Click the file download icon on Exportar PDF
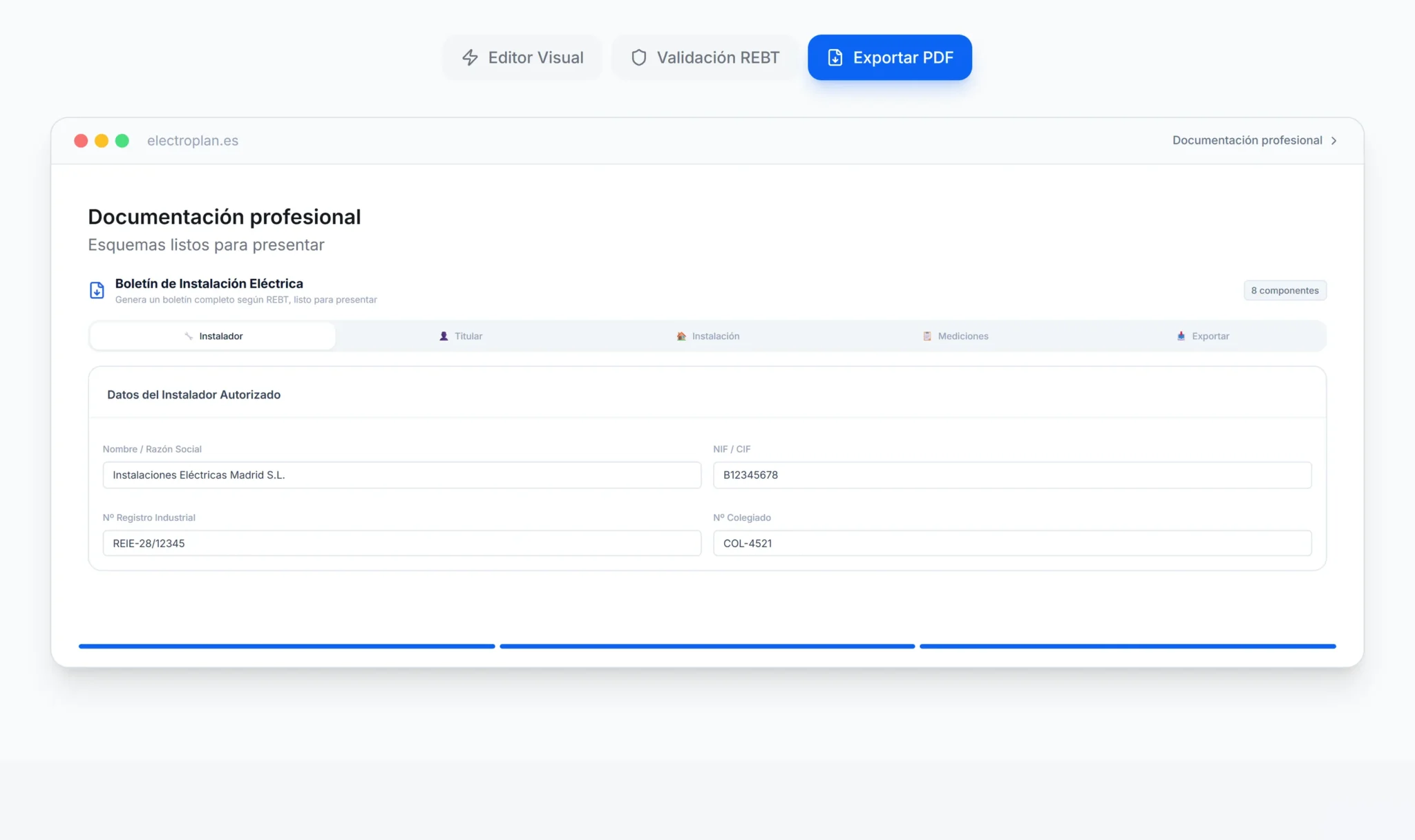 (x=835, y=57)
